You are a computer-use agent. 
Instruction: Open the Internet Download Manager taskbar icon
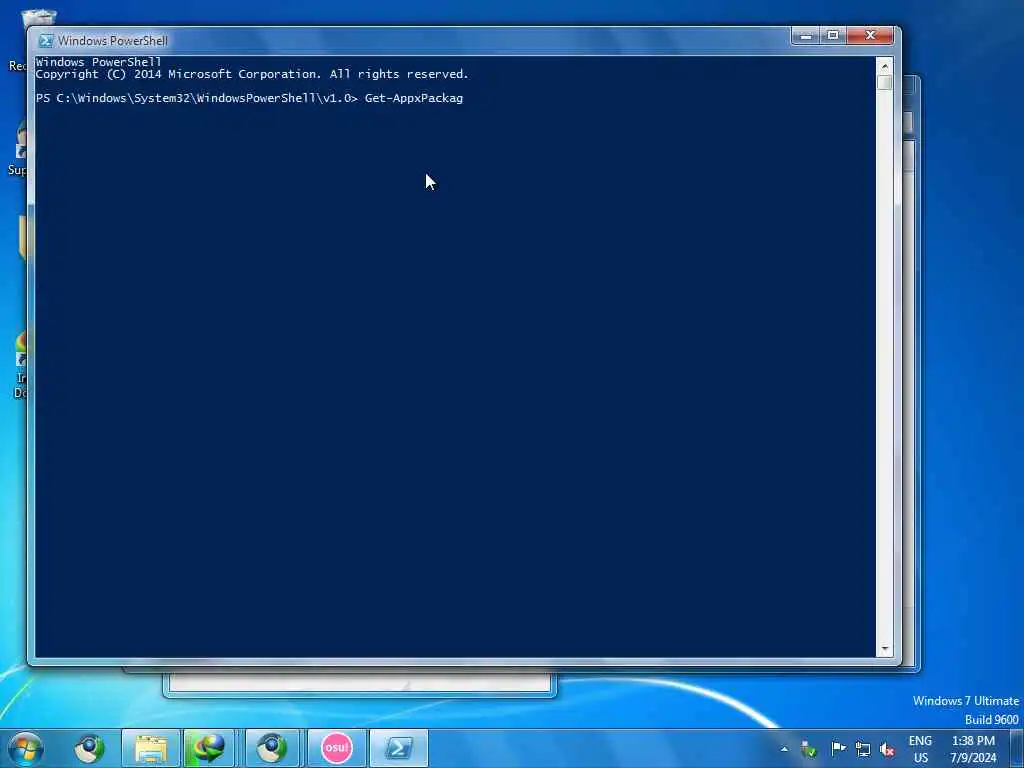(209, 748)
